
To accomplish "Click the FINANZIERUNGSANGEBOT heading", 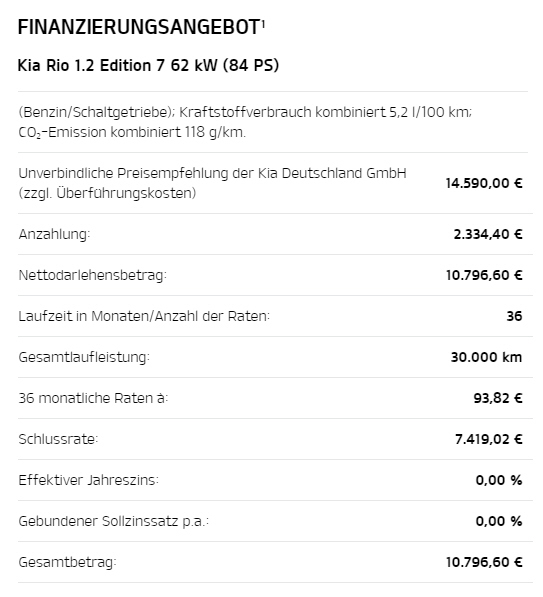I will 139,27.
